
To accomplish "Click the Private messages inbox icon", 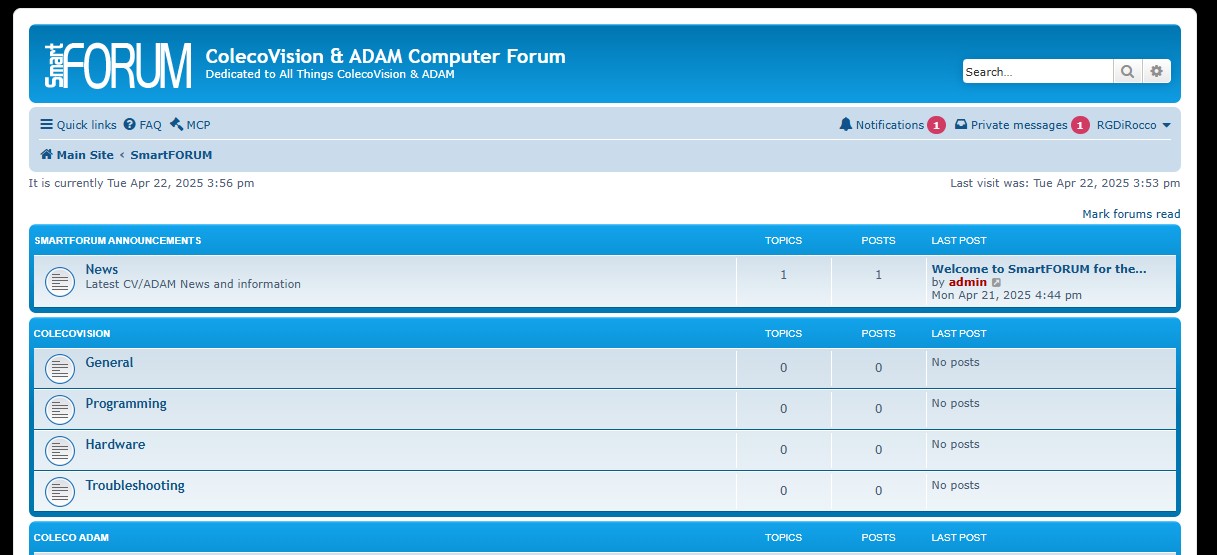I will click(961, 125).
